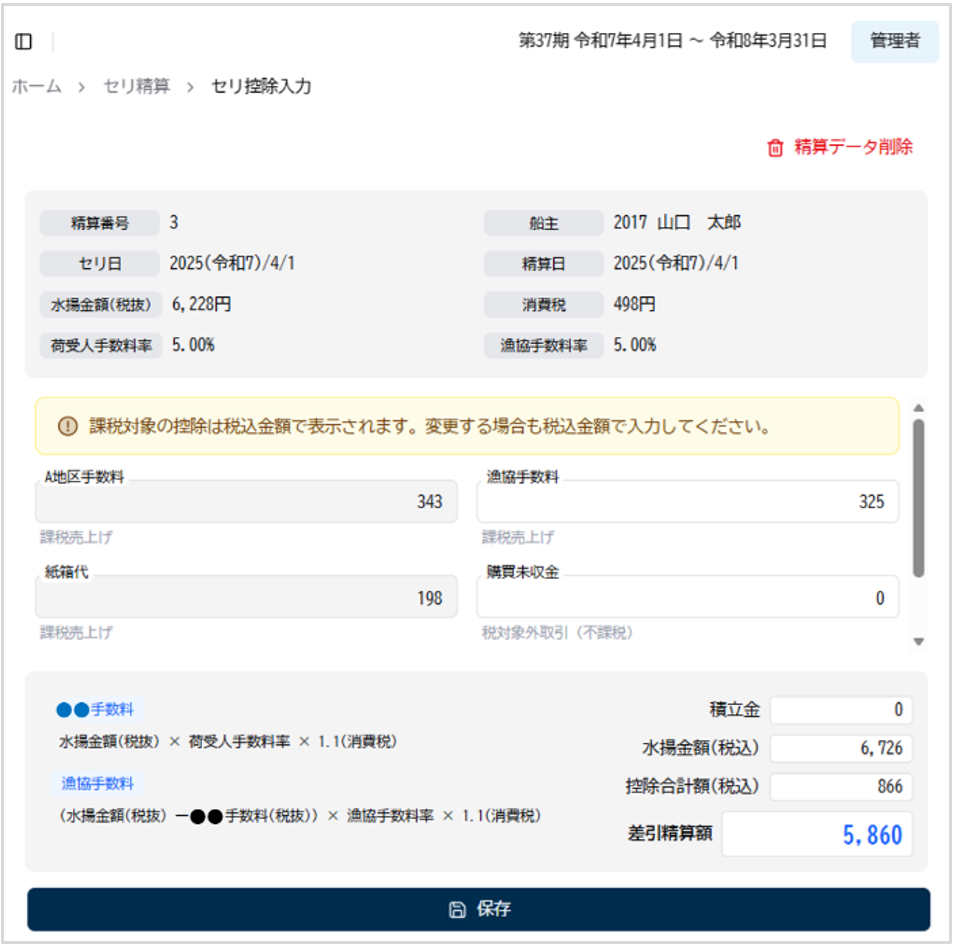
Task: Click the 水揚金額(税込) total field
Action: pos(841,749)
